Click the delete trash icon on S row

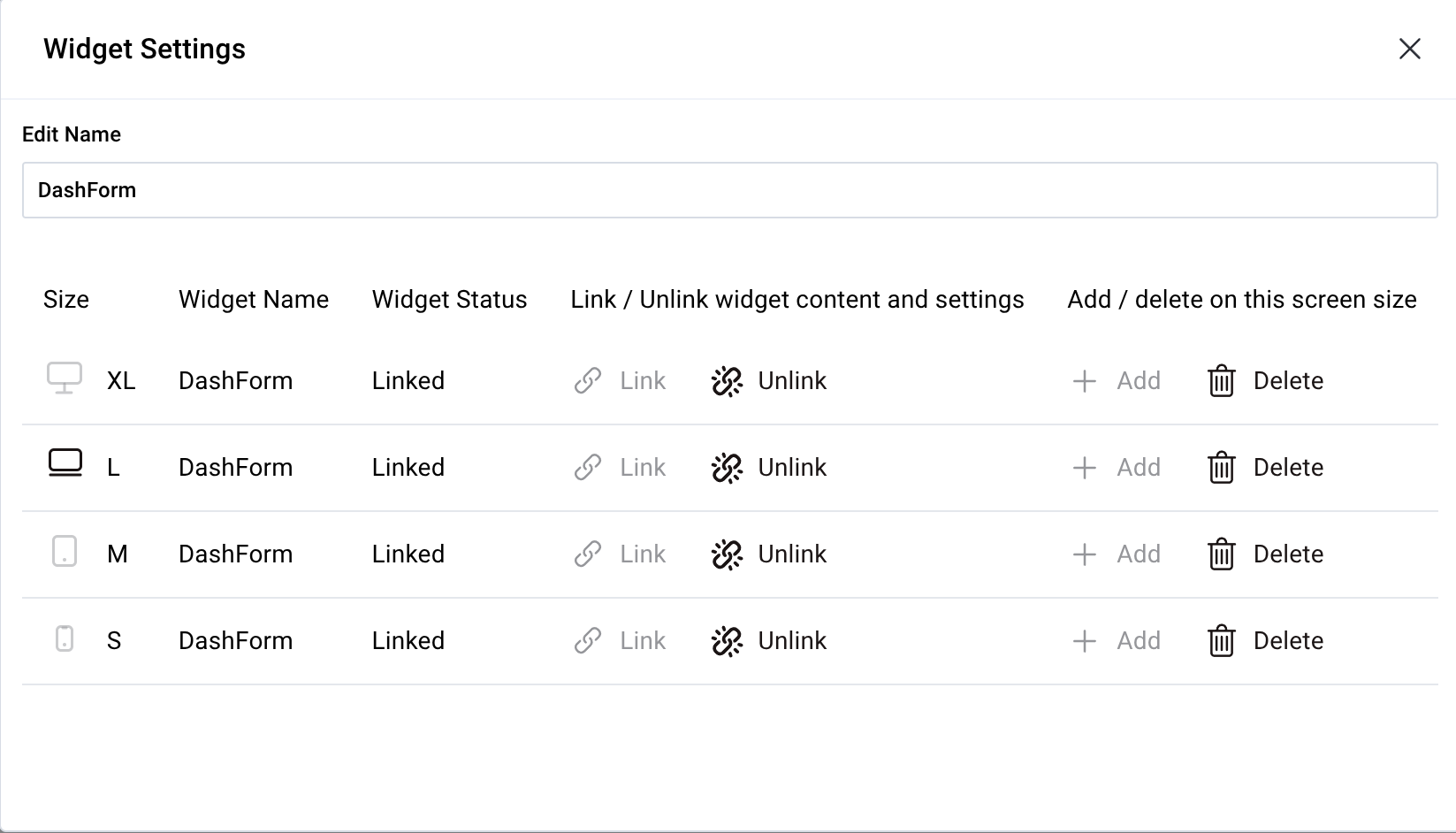[1222, 640]
